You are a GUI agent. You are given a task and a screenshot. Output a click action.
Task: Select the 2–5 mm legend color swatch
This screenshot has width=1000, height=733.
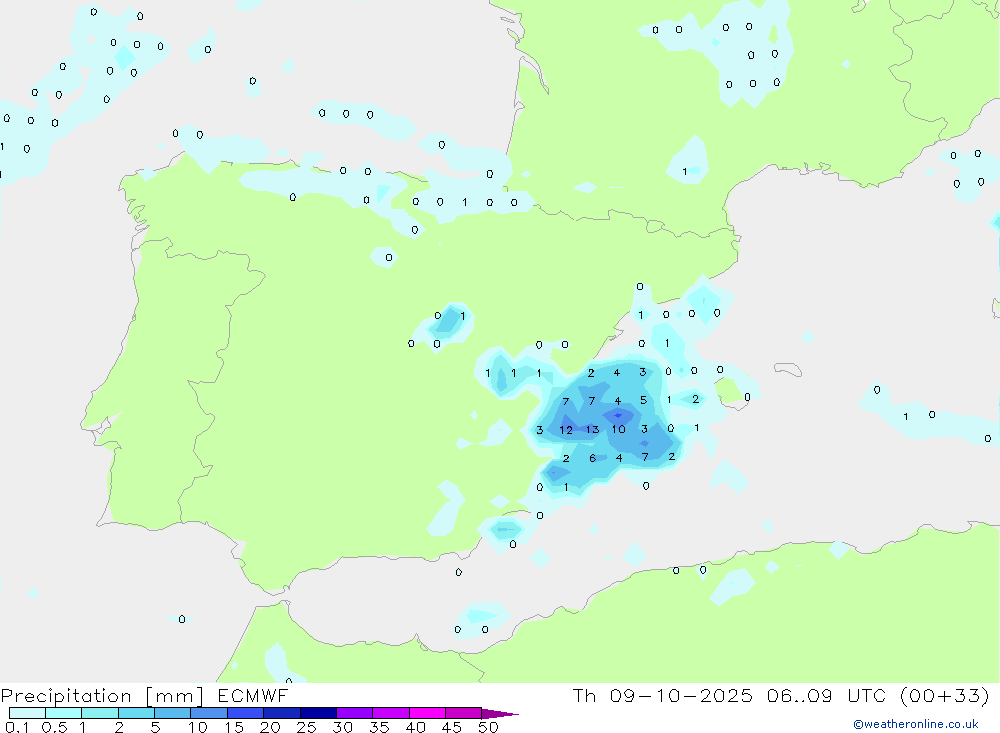[x=136, y=713]
